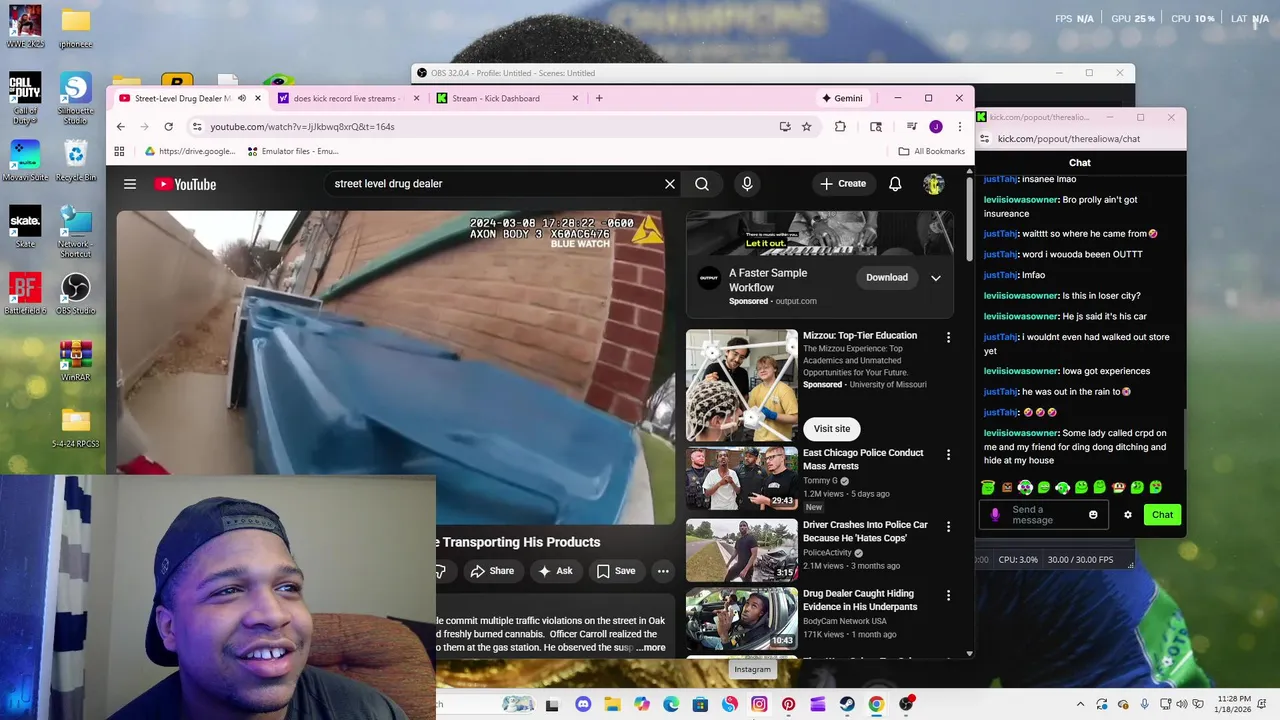
Task: Open the Kick chat emoji picker
Action: (1093, 515)
